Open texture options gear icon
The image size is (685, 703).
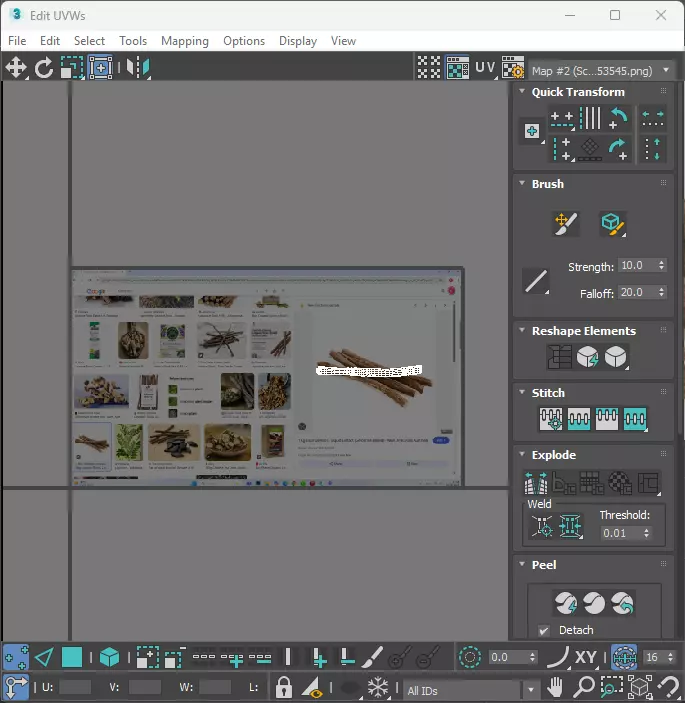pyautogui.click(x=513, y=67)
